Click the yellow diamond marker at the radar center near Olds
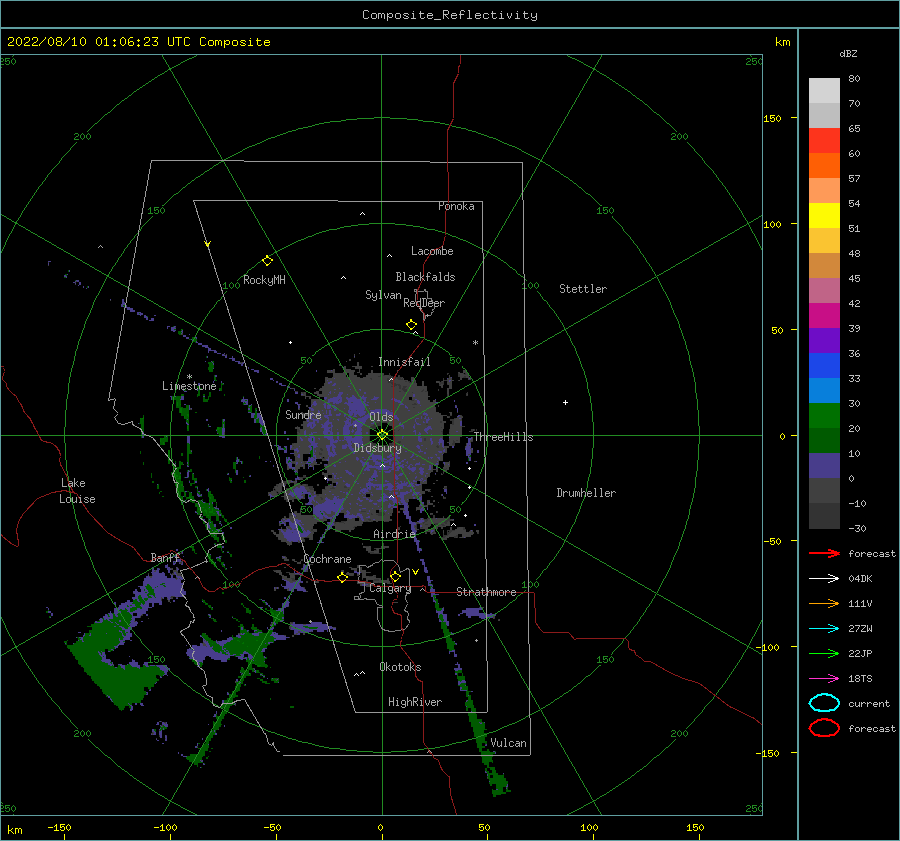 [x=382, y=435]
